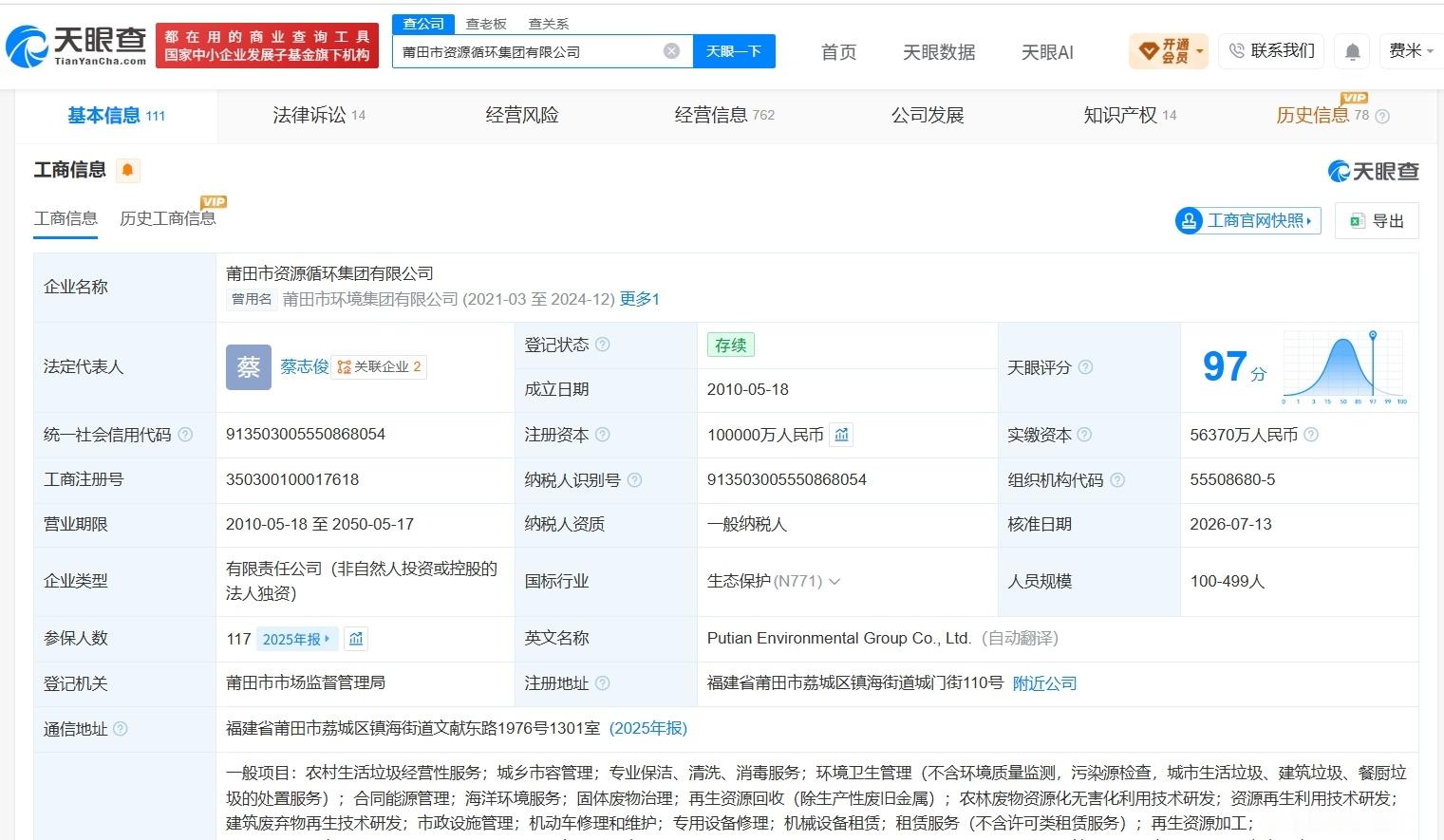Screen dimensions: 1444x840
Task: Select the 法律诉讼 tab
Action: [319, 116]
